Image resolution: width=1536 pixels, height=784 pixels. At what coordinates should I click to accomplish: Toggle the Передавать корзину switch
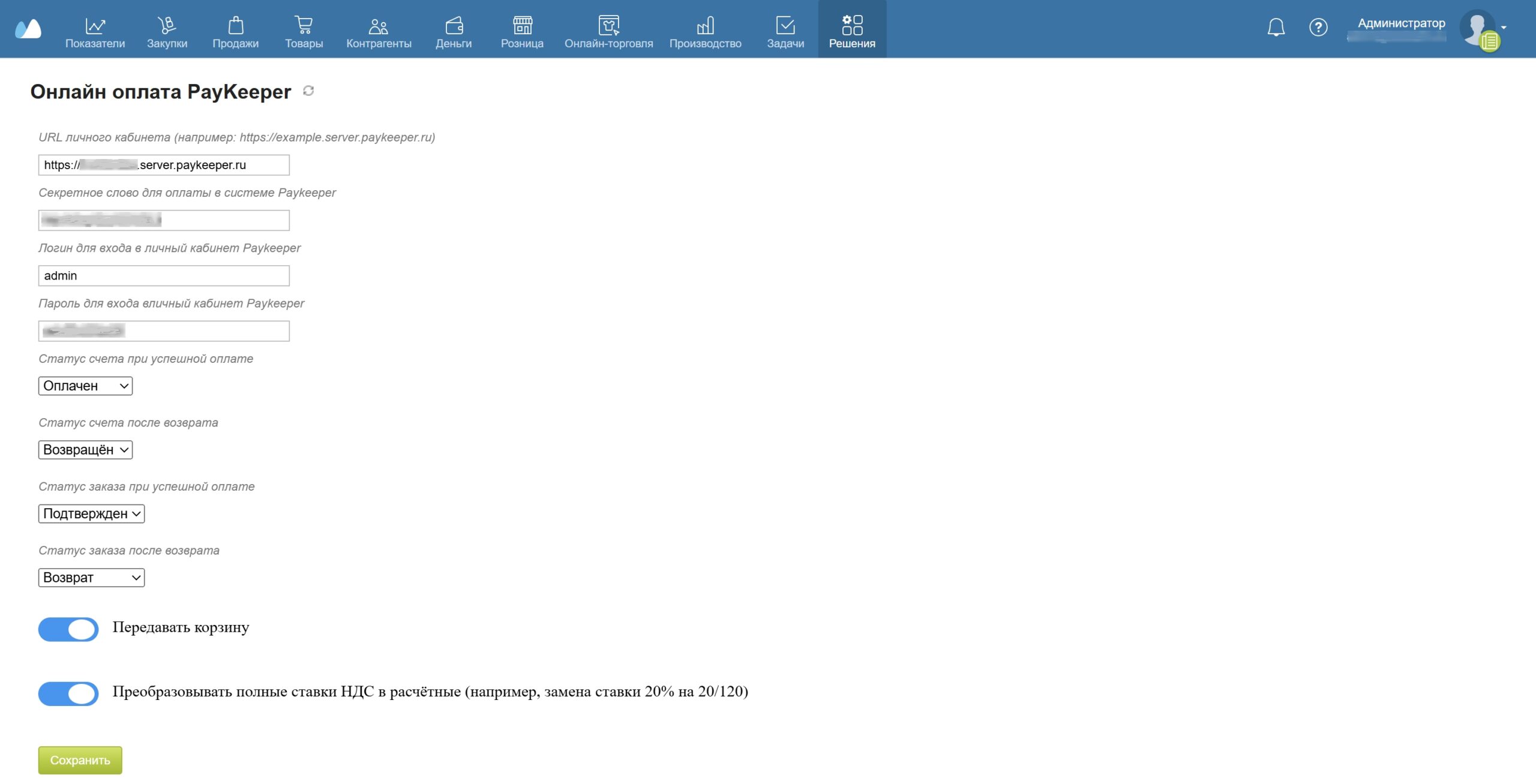68,629
